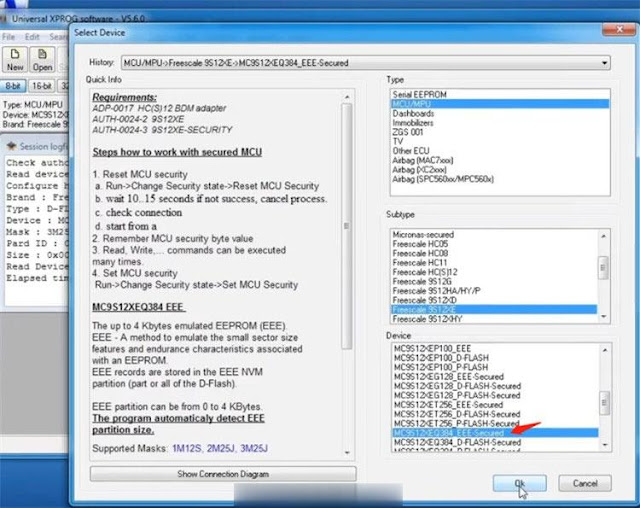The height and width of the screenshot is (508, 640).
Task: Click the History combo box field
Action: (x=366, y=63)
